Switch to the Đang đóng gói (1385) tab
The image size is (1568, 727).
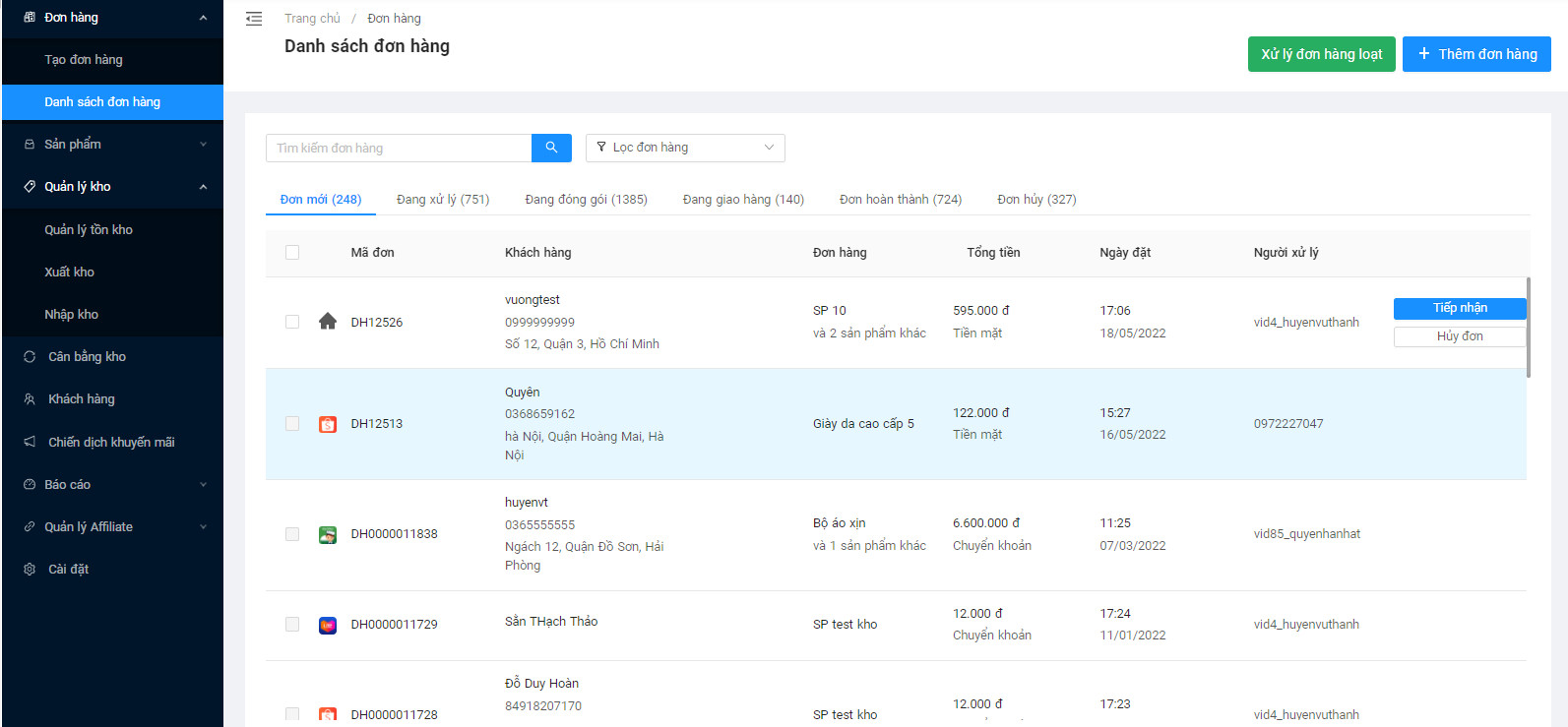click(x=586, y=200)
